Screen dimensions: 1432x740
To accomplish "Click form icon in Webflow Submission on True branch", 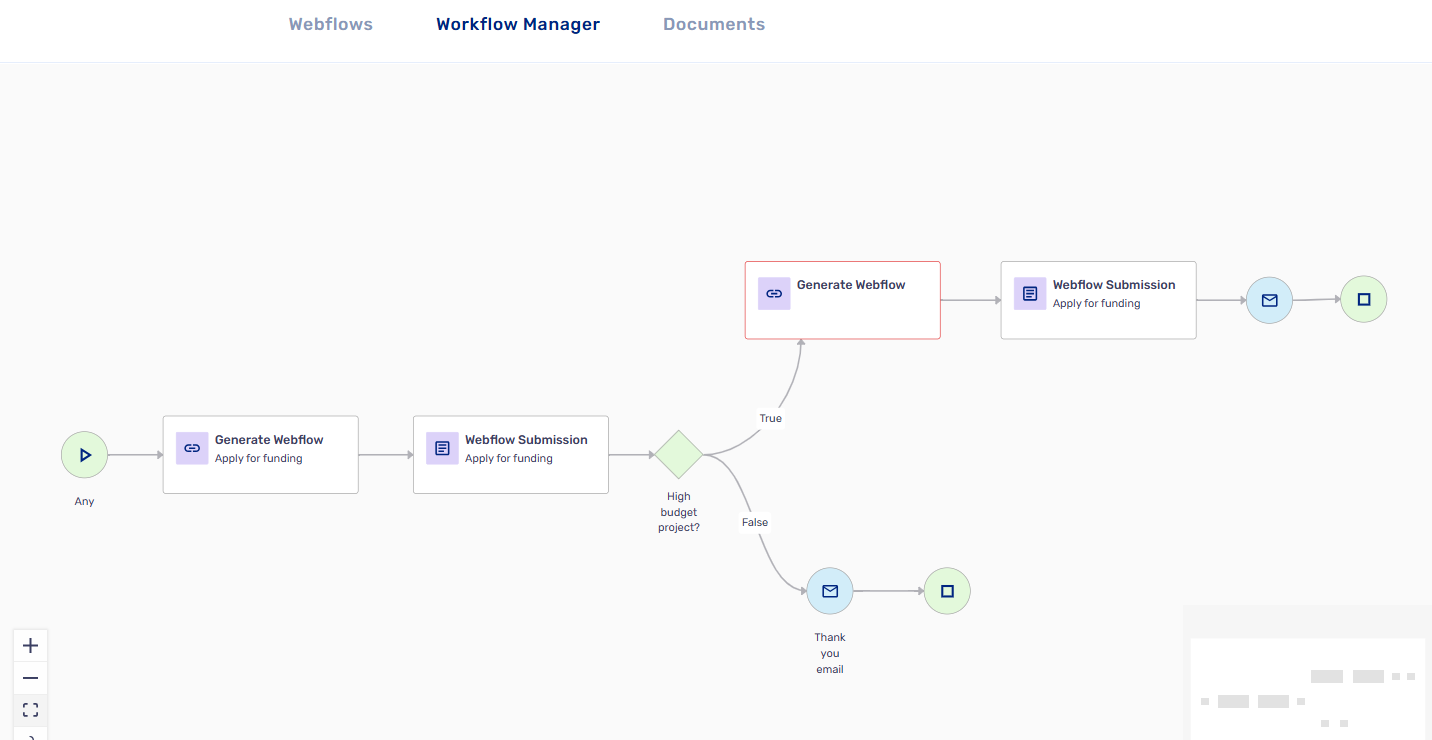I will pyautogui.click(x=1030, y=294).
